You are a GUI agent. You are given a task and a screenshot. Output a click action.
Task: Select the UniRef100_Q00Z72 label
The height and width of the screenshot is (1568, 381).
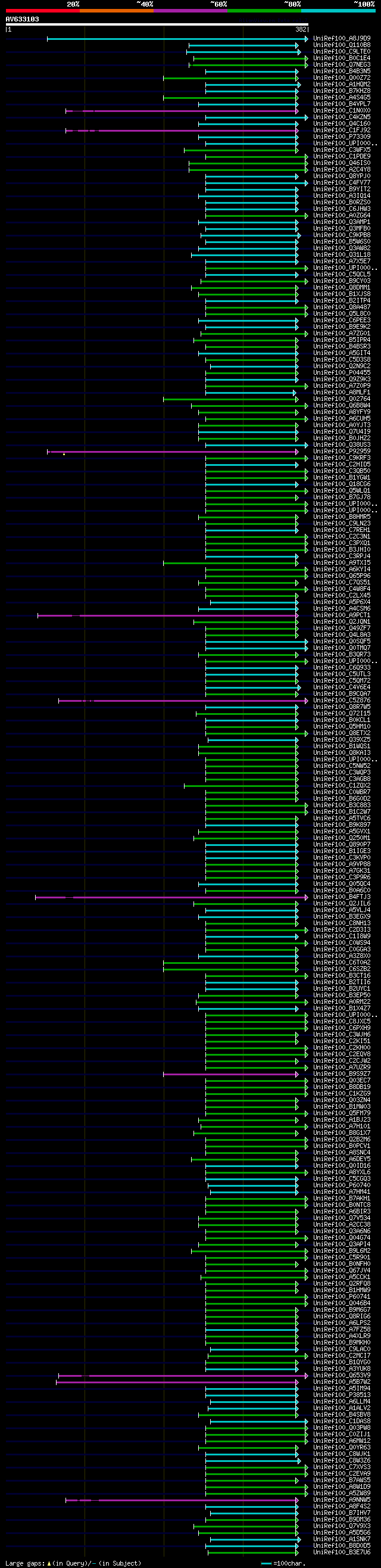coord(342,78)
